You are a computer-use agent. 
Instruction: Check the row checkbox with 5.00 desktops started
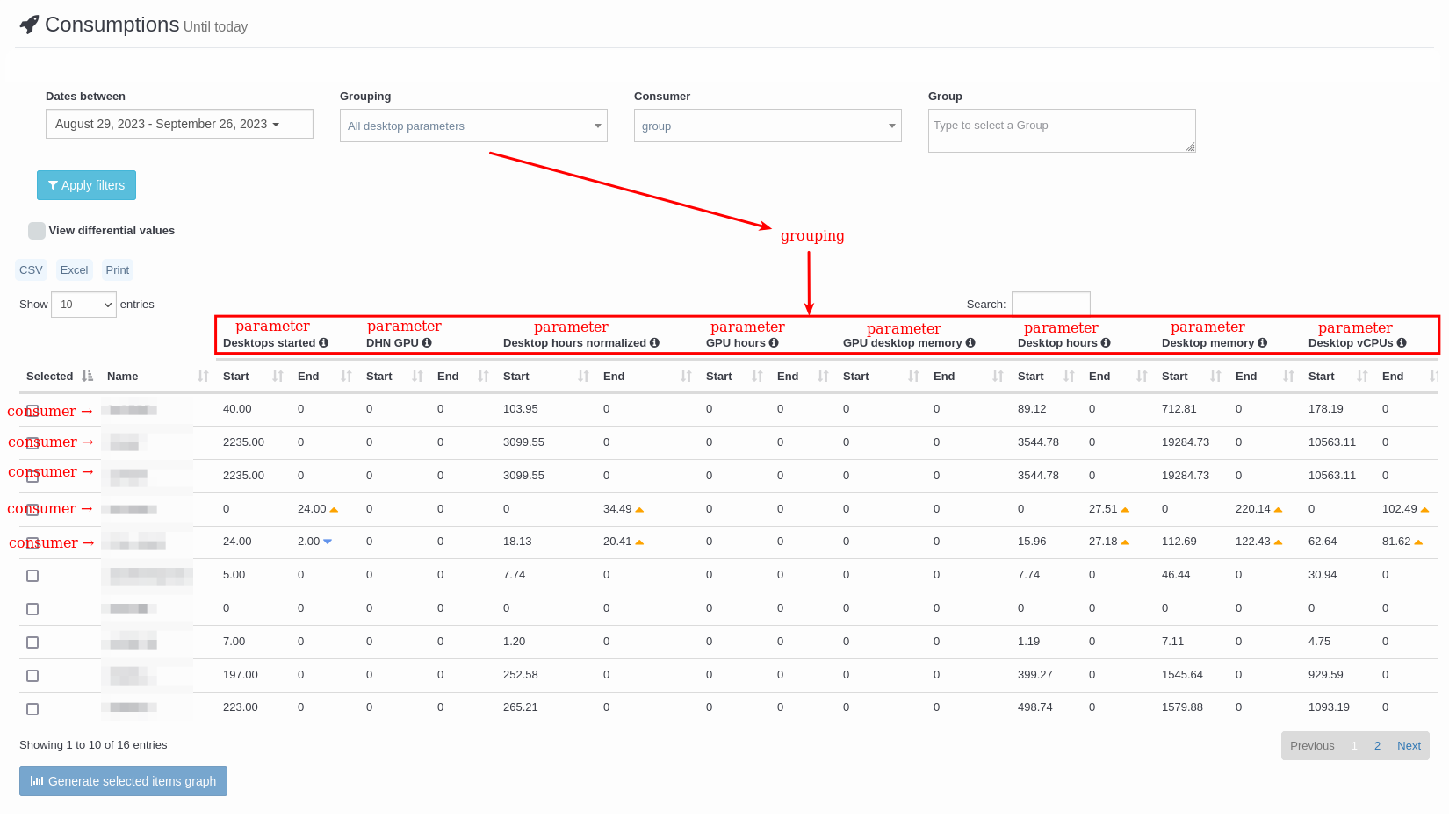[32, 576]
